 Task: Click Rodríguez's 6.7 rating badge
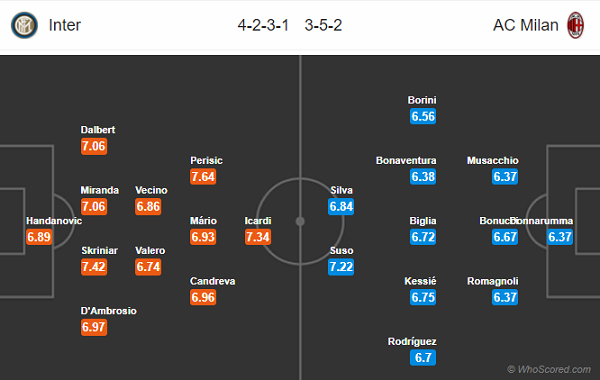coord(423,357)
